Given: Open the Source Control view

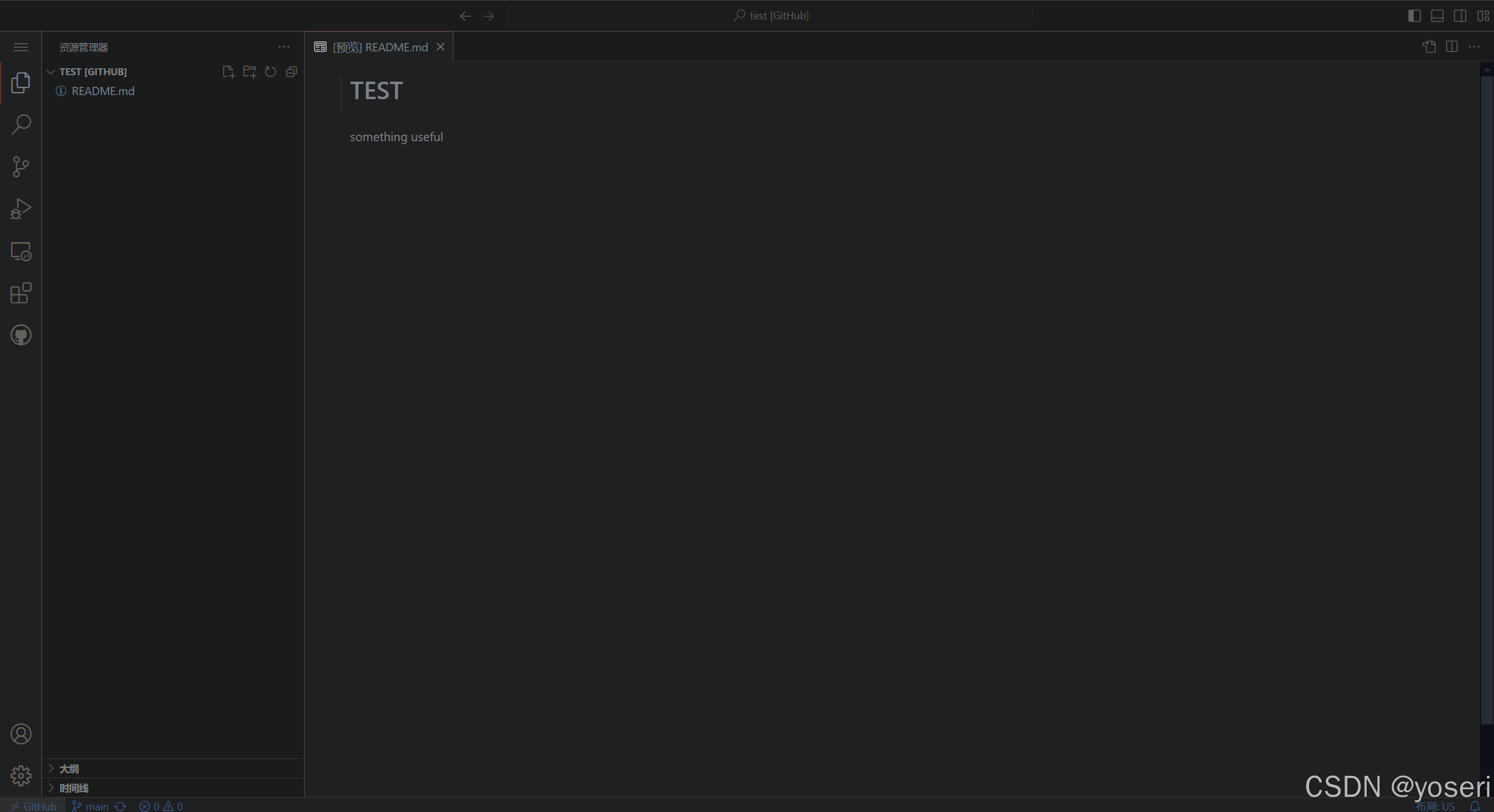Looking at the screenshot, I should click(x=21, y=167).
